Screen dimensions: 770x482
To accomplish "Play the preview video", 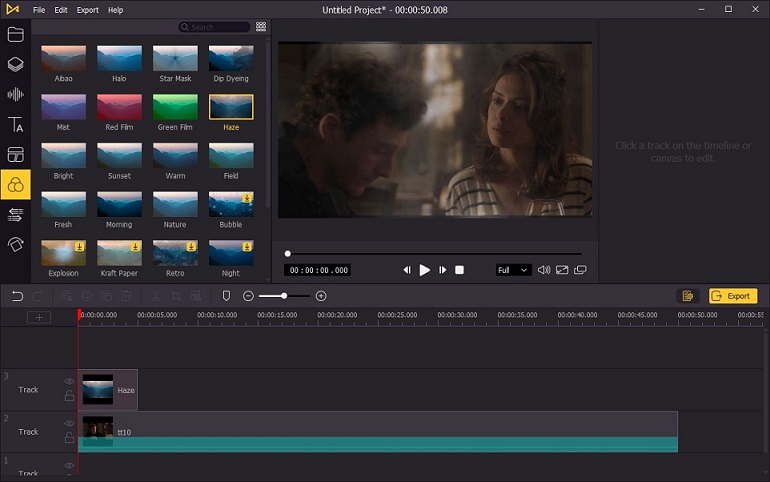I will pyautogui.click(x=425, y=270).
